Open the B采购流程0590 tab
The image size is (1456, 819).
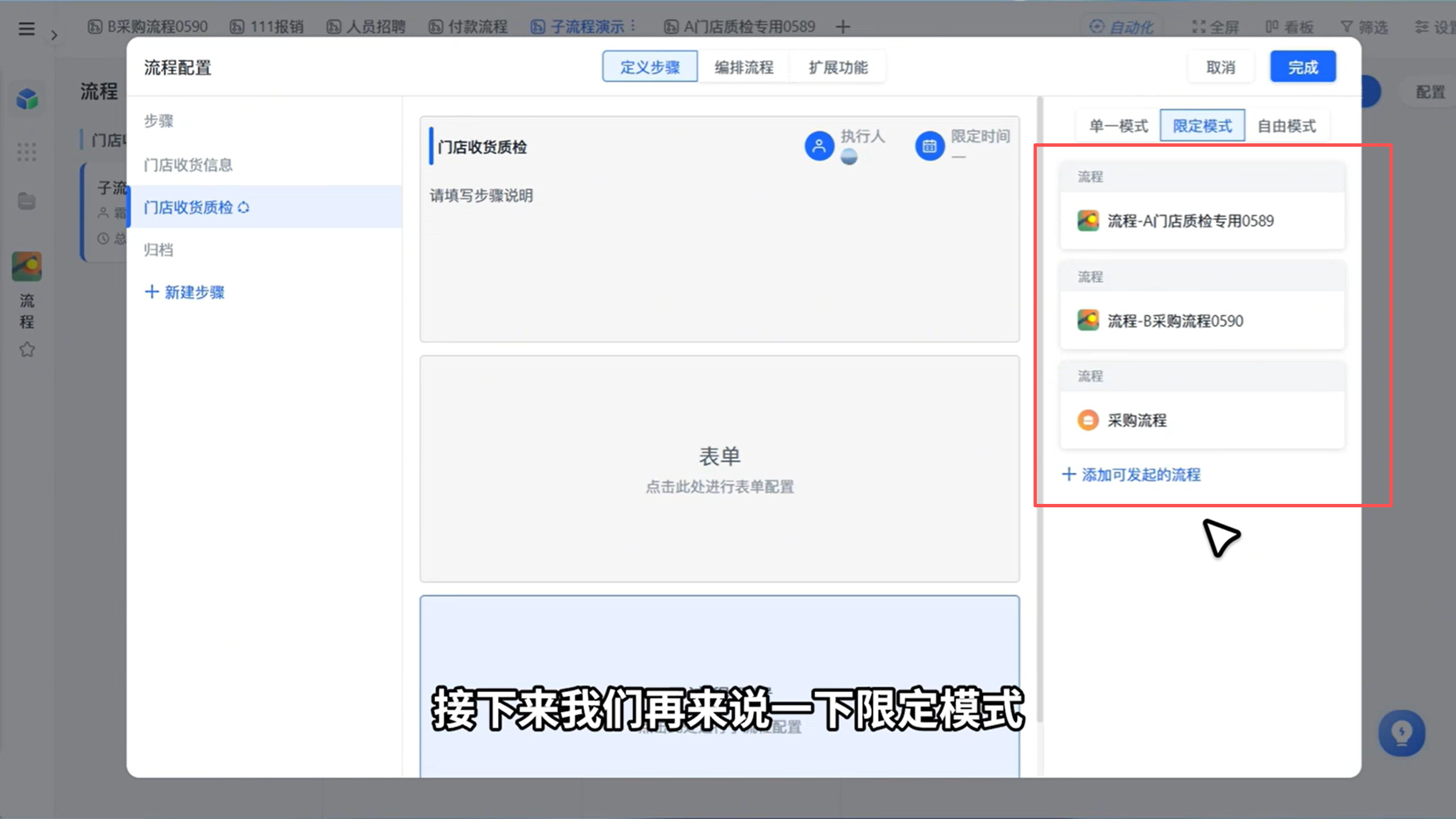(148, 27)
